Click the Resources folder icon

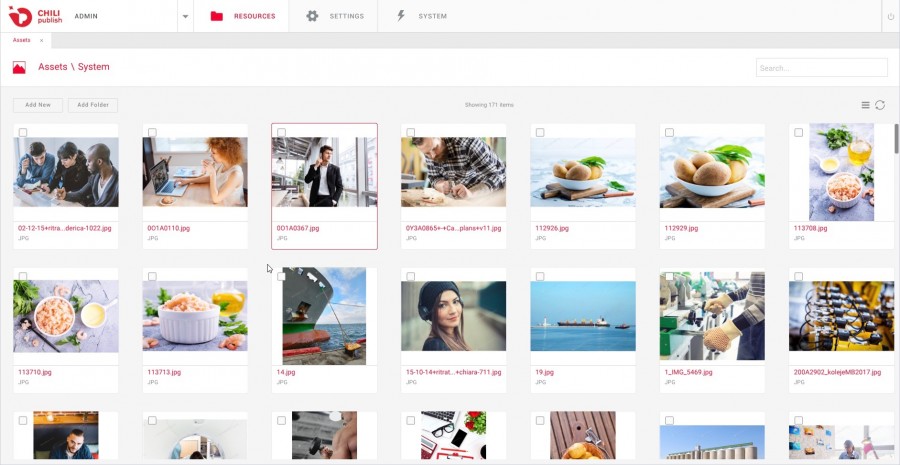216,16
